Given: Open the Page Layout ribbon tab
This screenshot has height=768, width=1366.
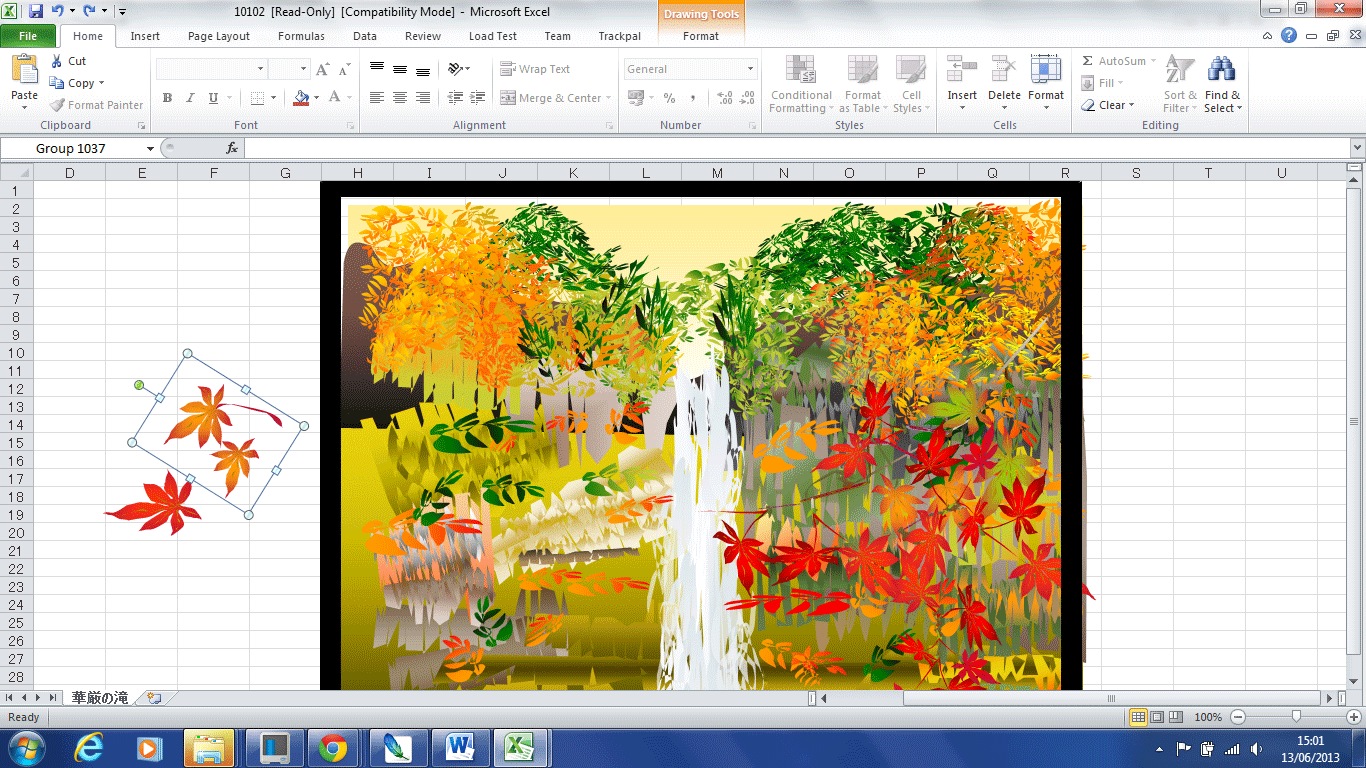Looking at the screenshot, I should click(219, 36).
